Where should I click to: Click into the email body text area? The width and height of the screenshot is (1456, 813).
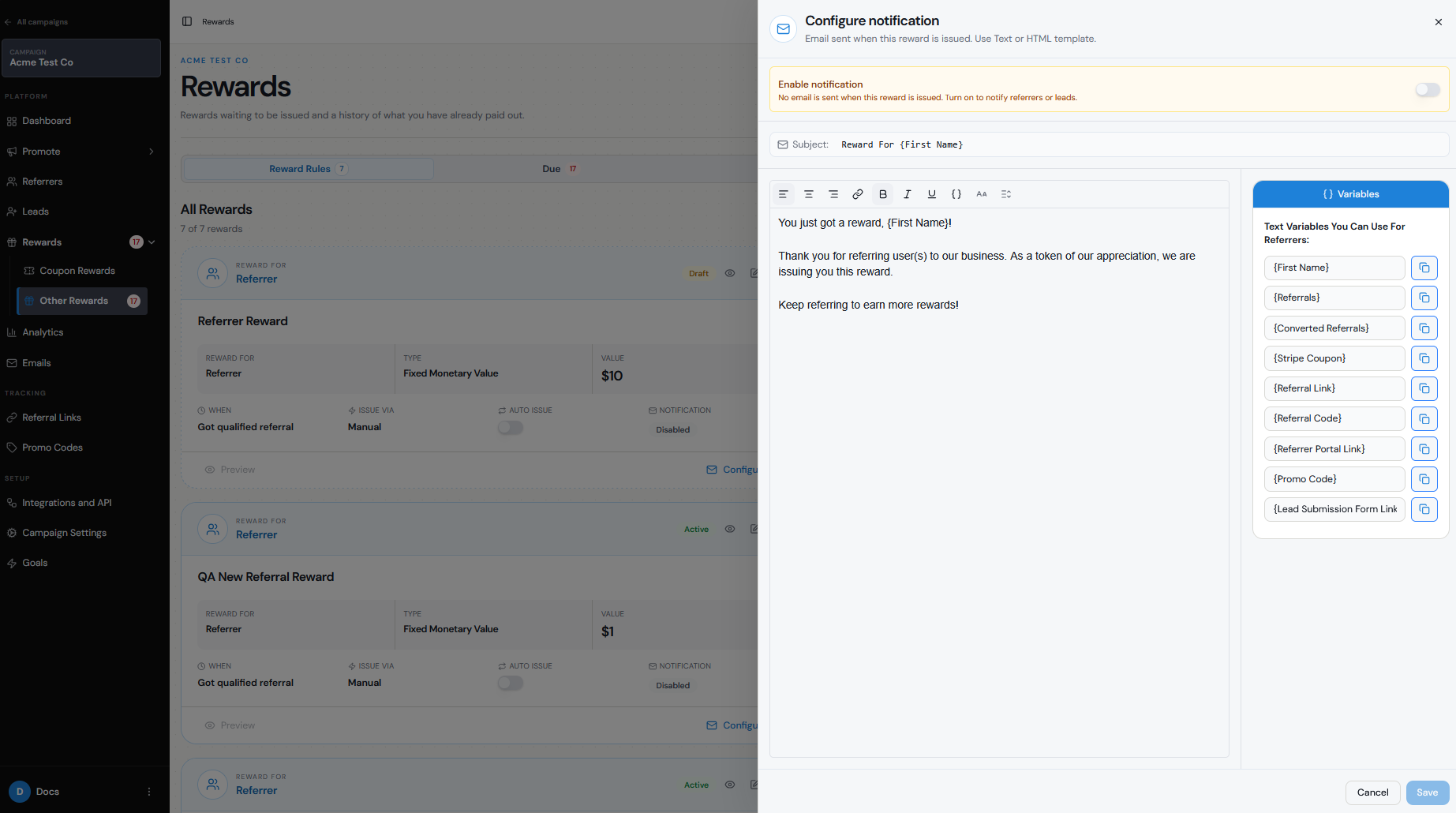click(999, 481)
